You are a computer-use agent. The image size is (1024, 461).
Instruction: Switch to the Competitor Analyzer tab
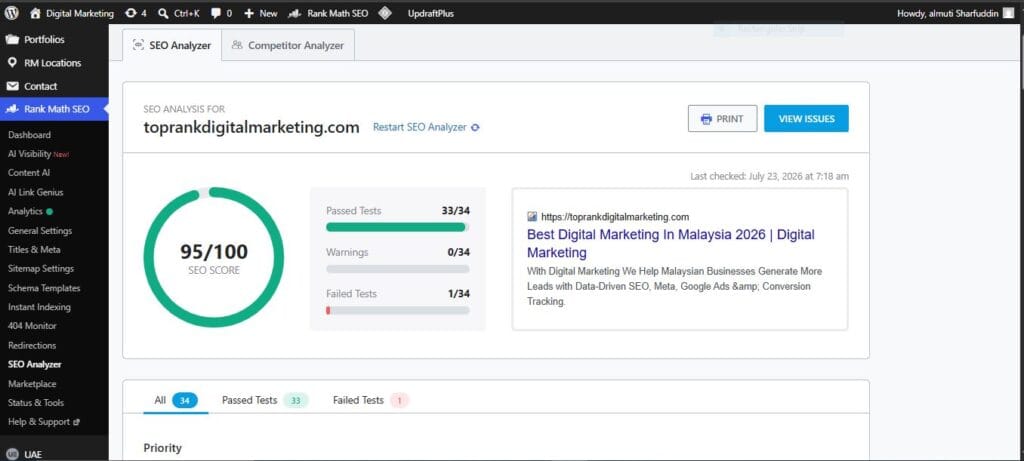pyautogui.click(x=288, y=45)
